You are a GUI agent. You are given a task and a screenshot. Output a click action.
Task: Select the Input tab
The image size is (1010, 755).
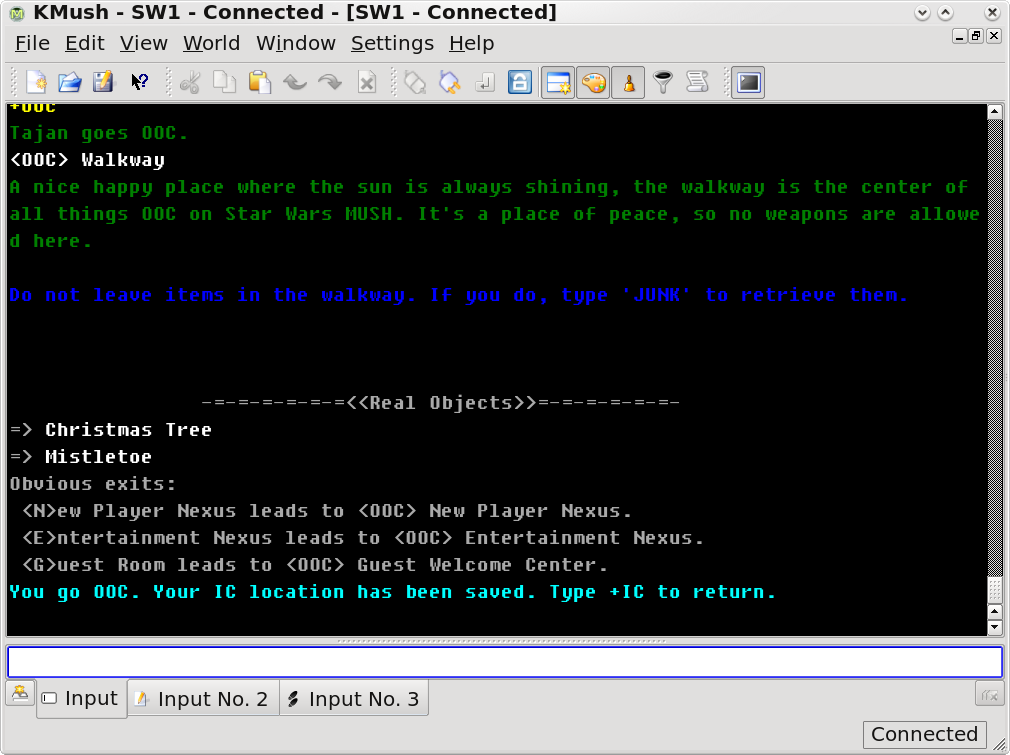click(81, 698)
